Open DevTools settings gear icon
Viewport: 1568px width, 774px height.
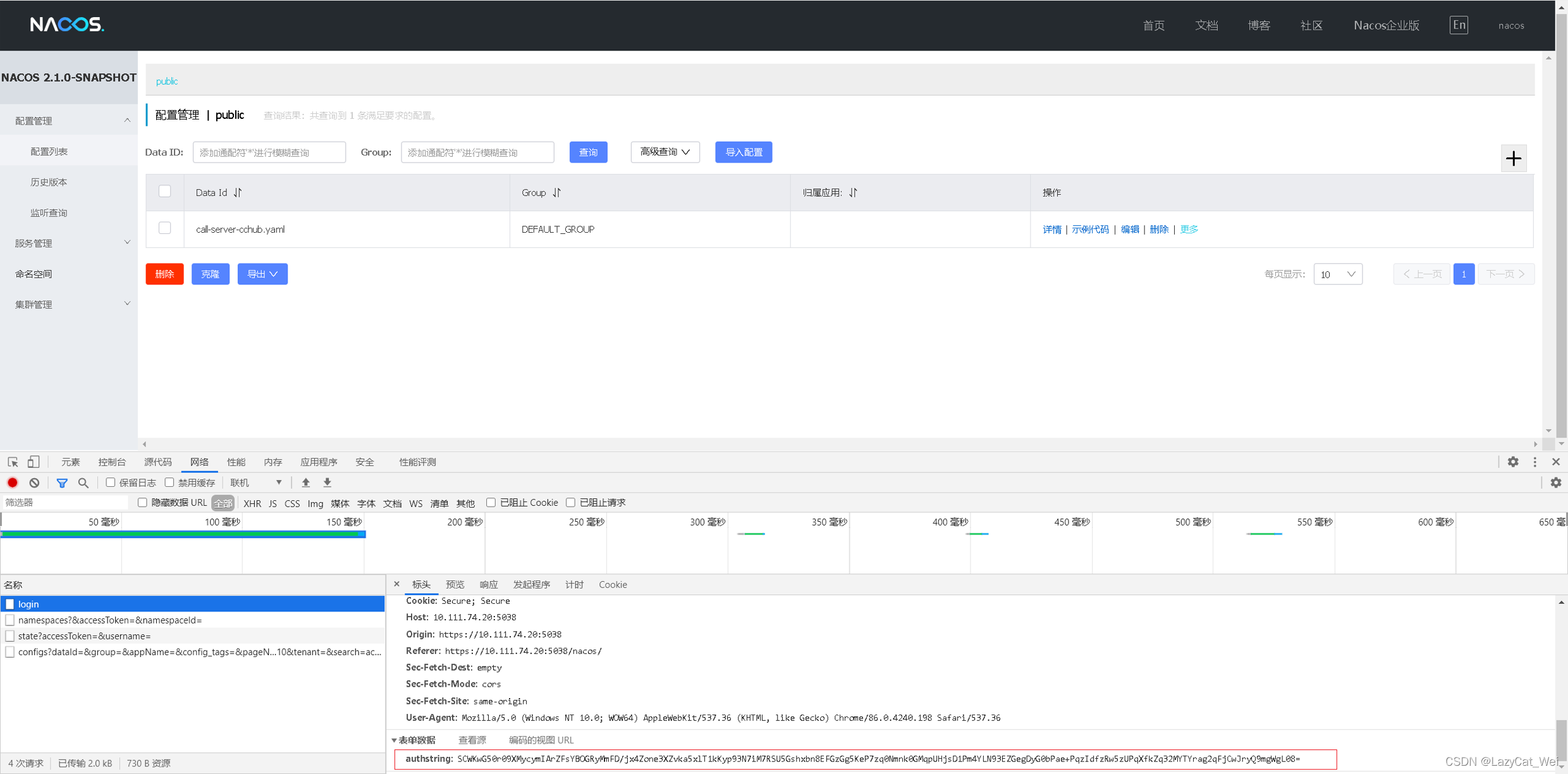1512,462
